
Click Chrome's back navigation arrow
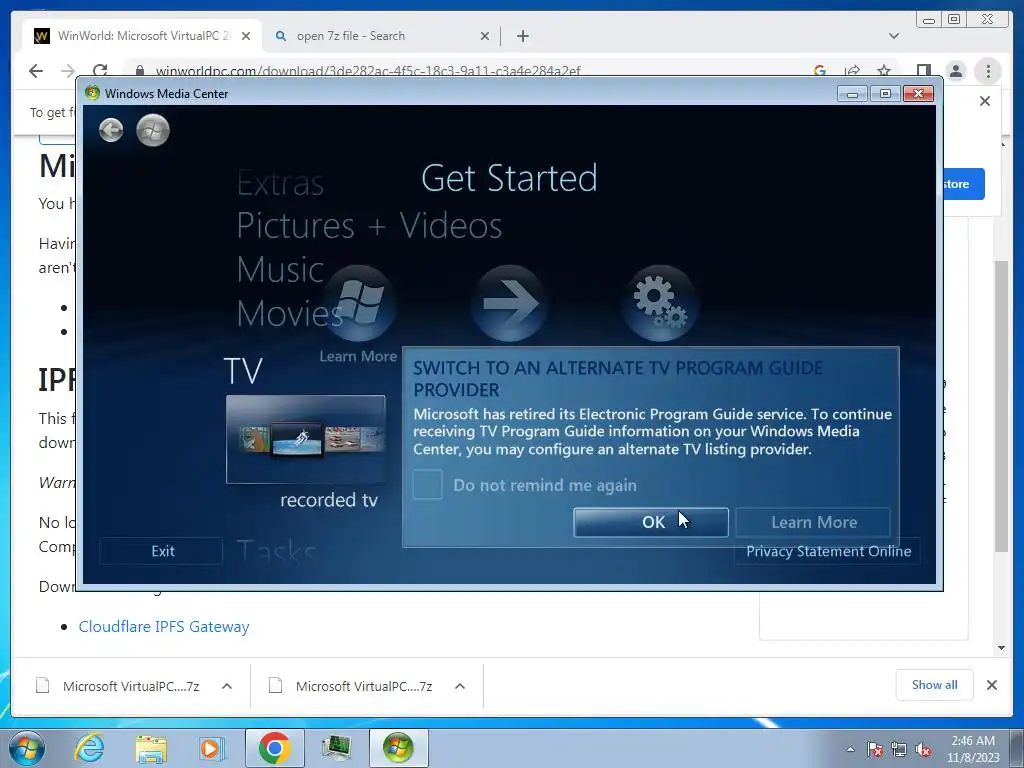pos(37,71)
